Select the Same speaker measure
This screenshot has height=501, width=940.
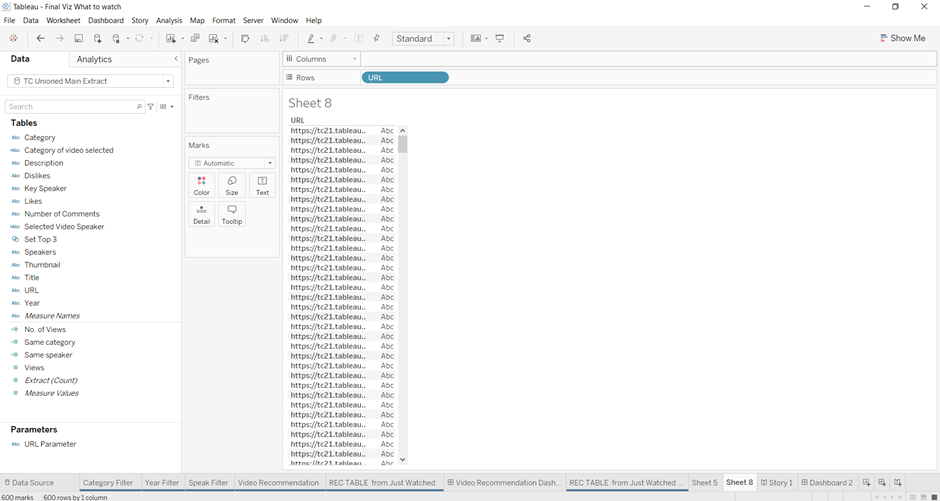pos(48,355)
